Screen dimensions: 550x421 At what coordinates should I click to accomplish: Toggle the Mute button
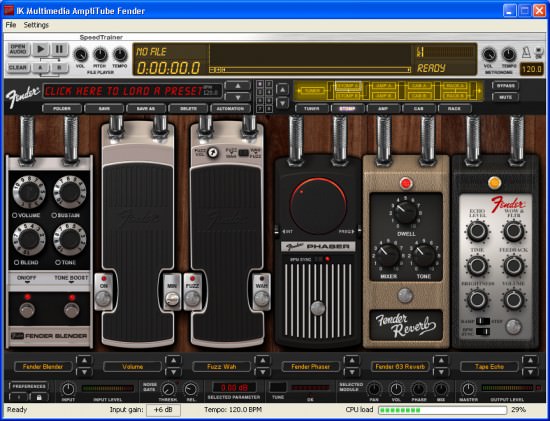coord(505,97)
